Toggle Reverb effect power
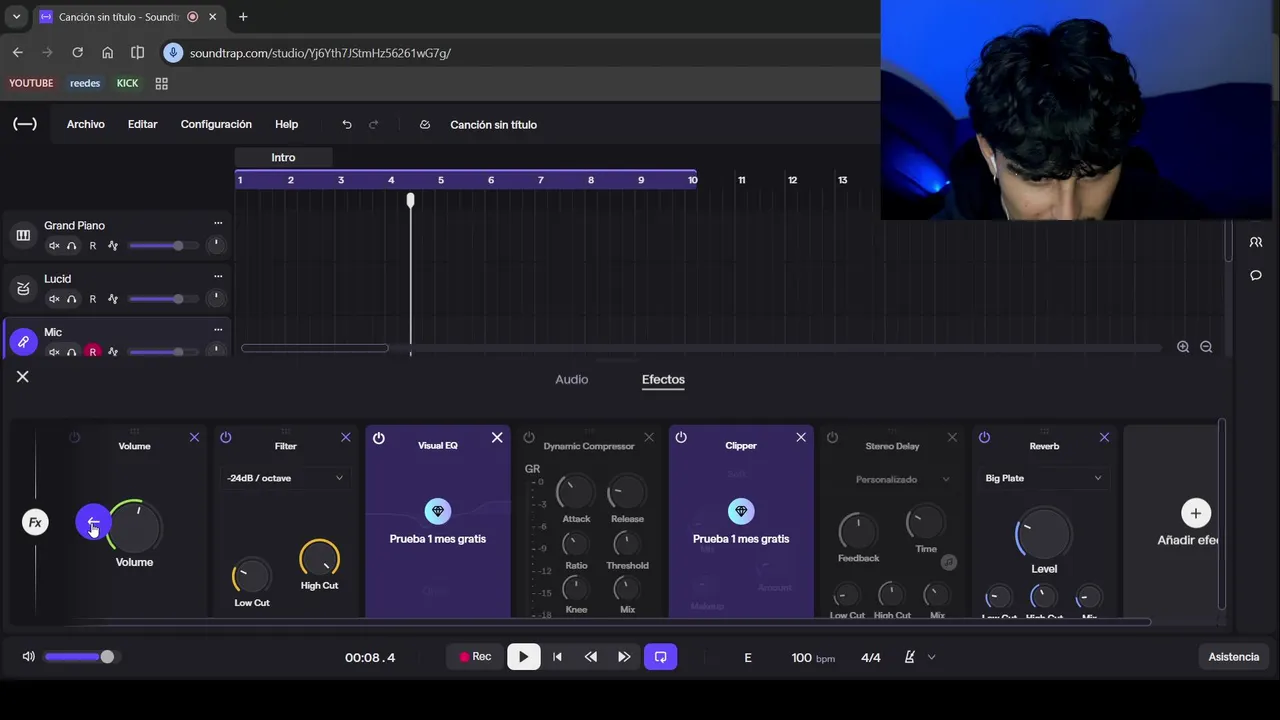 (x=984, y=437)
